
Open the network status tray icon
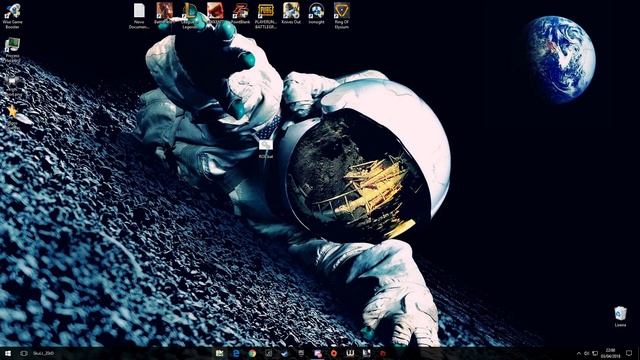tap(595, 353)
